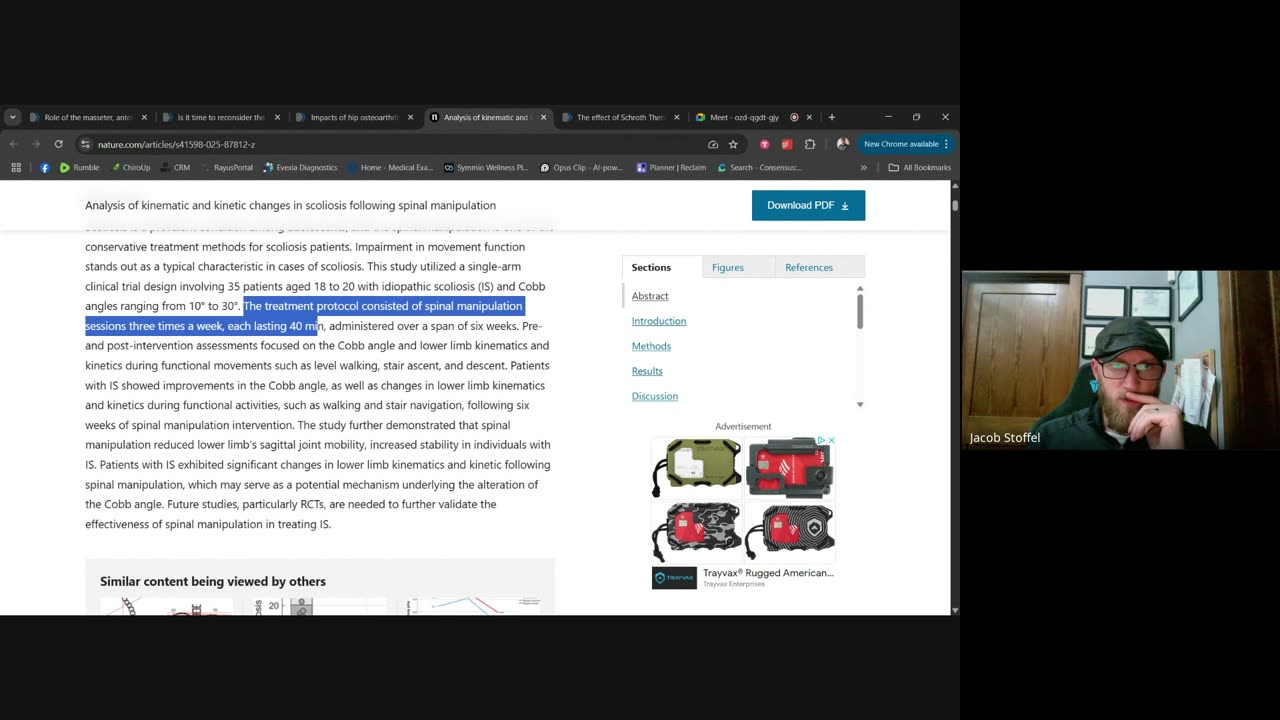Viewport: 1280px width, 720px height.
Task: Jump to the Abstract section
Action: tap(650, 296)
